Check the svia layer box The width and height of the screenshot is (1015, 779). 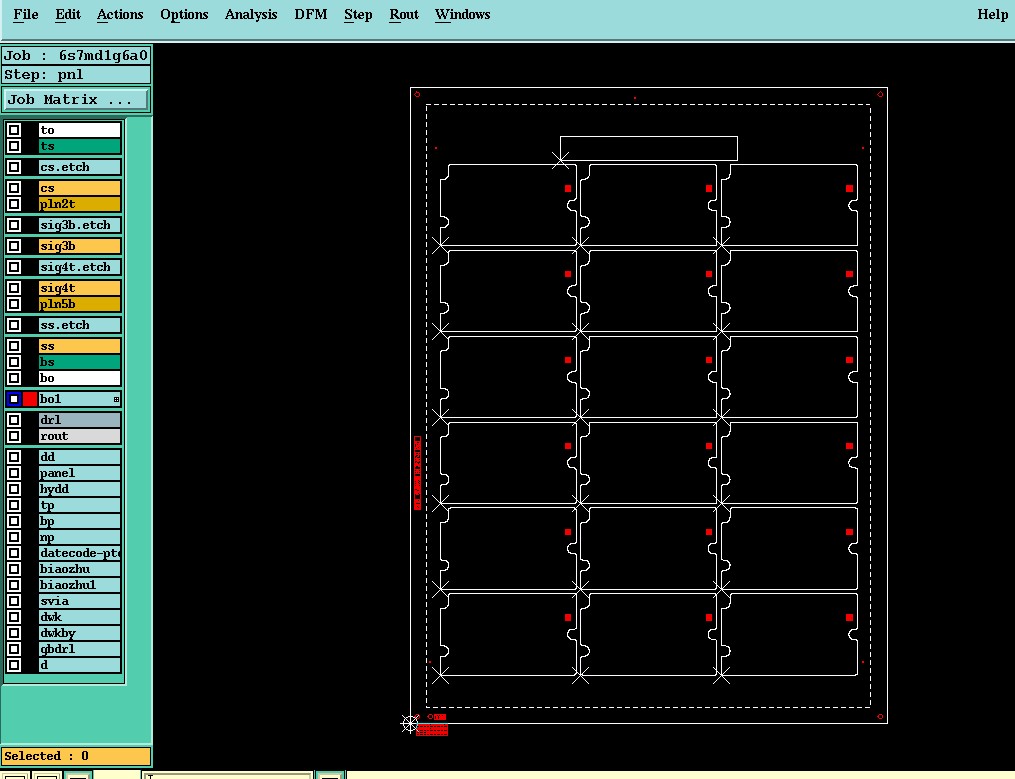(x=14, y=601)
